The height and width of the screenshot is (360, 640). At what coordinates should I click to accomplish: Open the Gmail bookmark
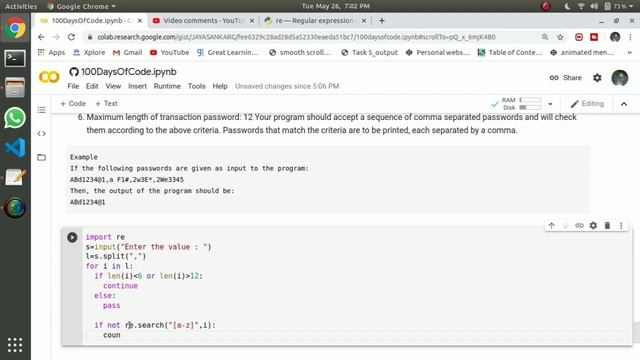tap(127, 52)
